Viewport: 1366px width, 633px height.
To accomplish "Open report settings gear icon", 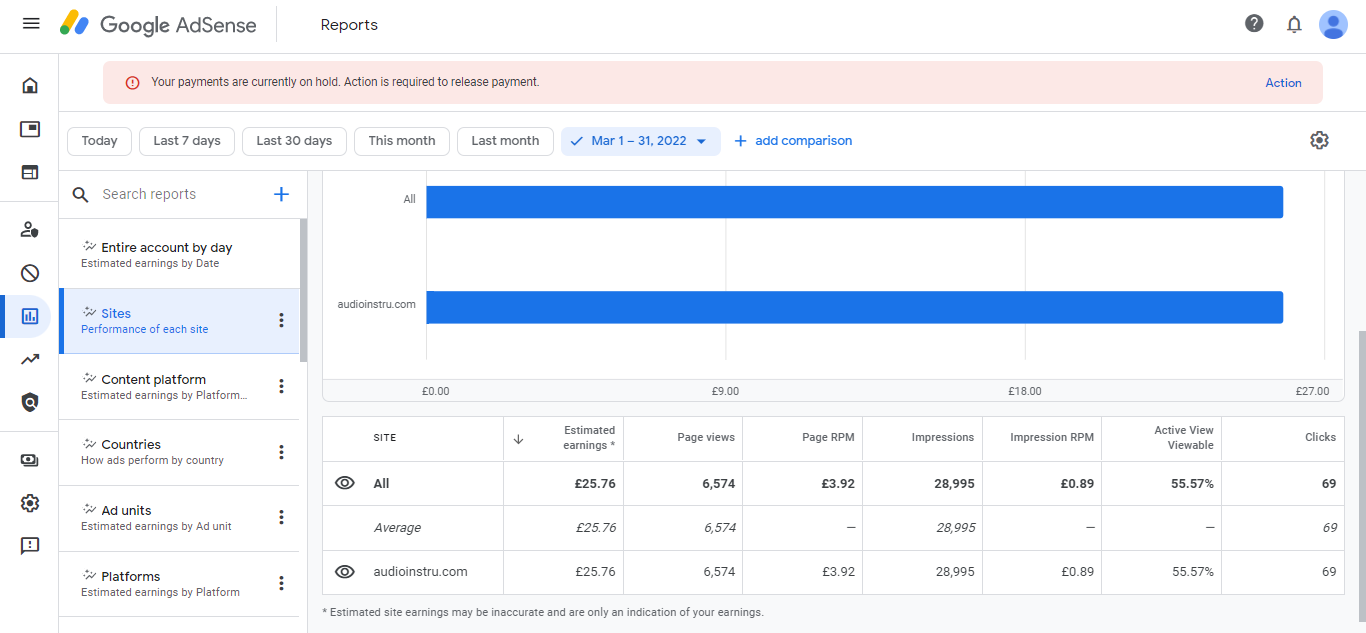I will 1319,140.
